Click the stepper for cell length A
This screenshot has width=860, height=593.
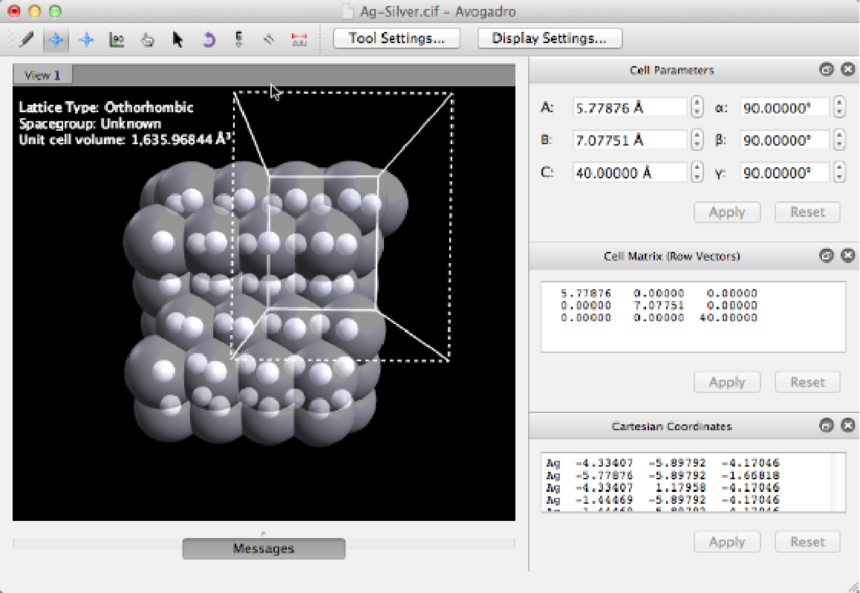click(696, 107)
